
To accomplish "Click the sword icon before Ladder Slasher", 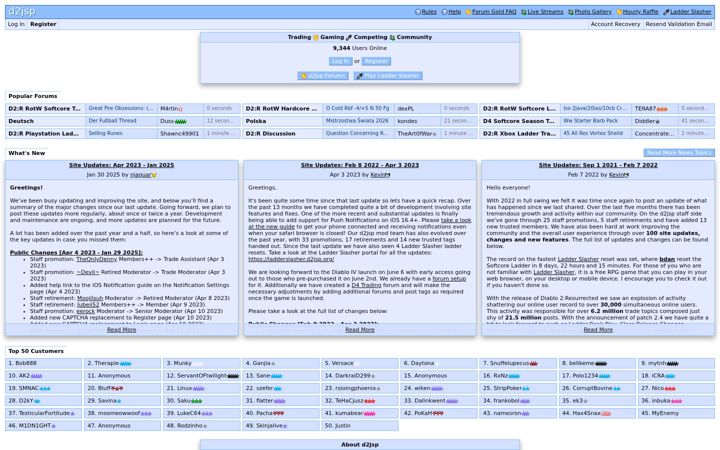I will [666, 12].
